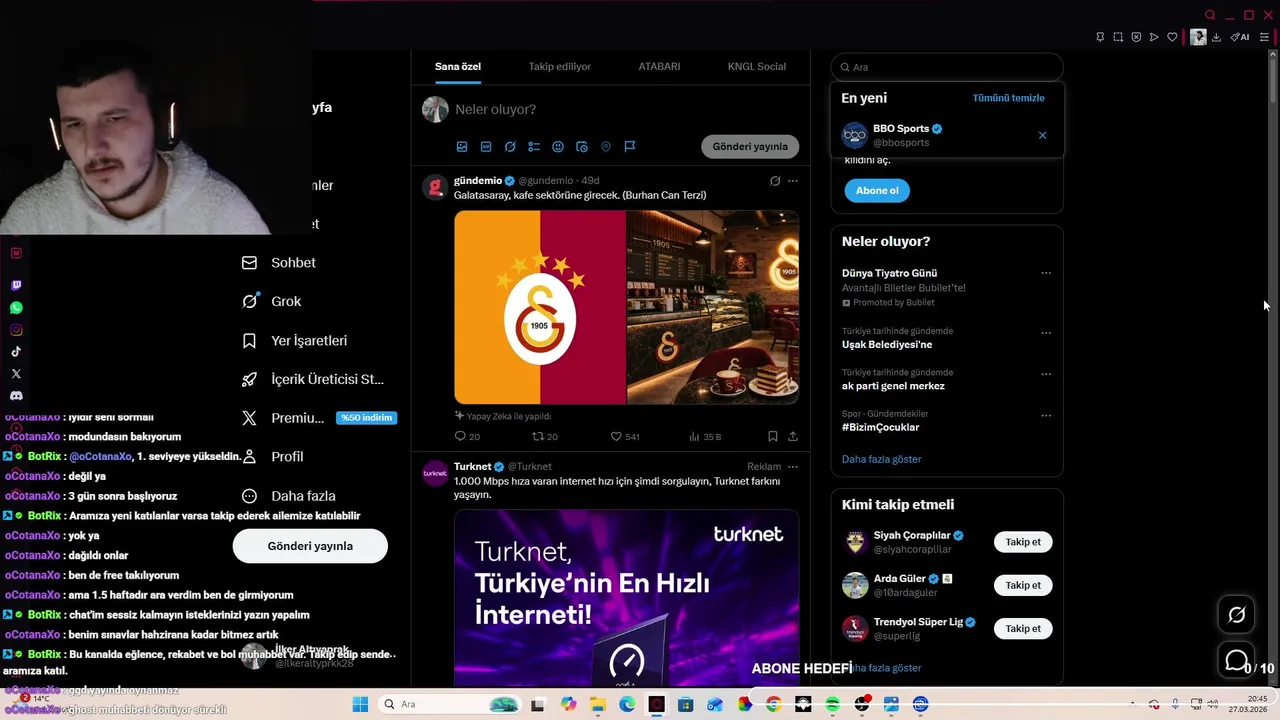Open File Explorer from the taskbar
This screenshot has width=1280, height=720.
pyautogui.click(x=598, y=704)
